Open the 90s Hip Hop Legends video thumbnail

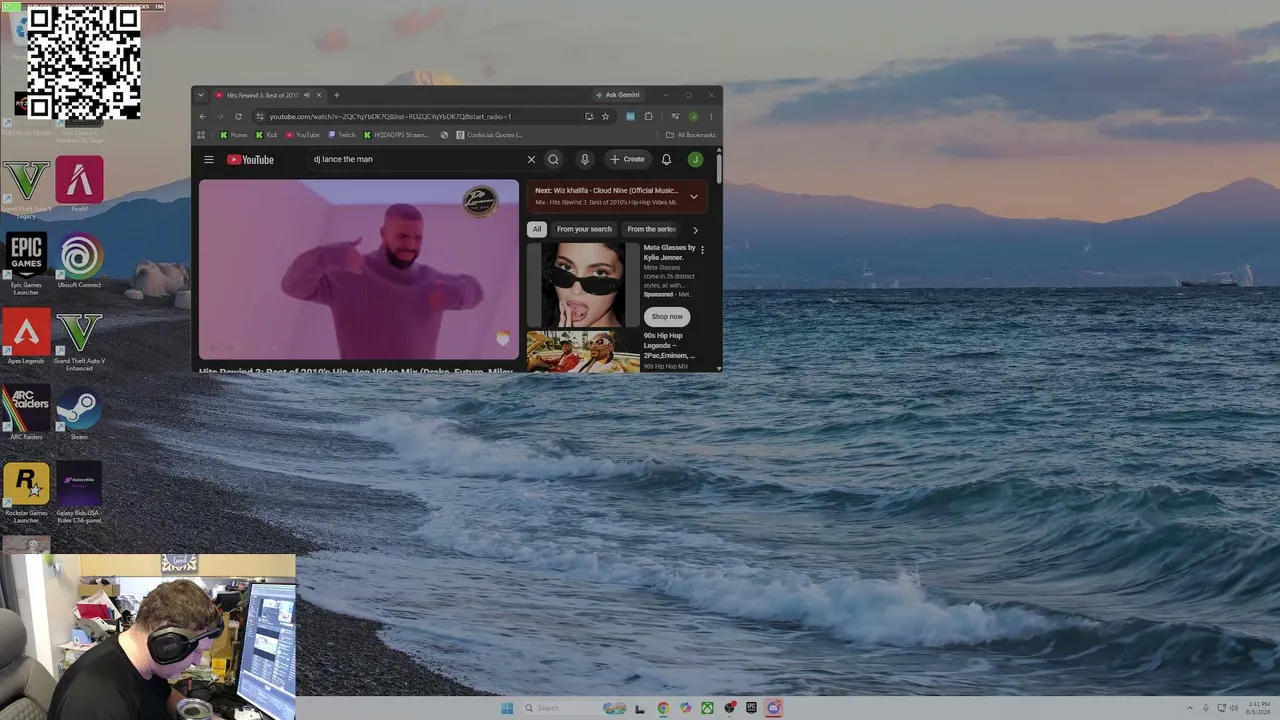(x=583, y=352)
